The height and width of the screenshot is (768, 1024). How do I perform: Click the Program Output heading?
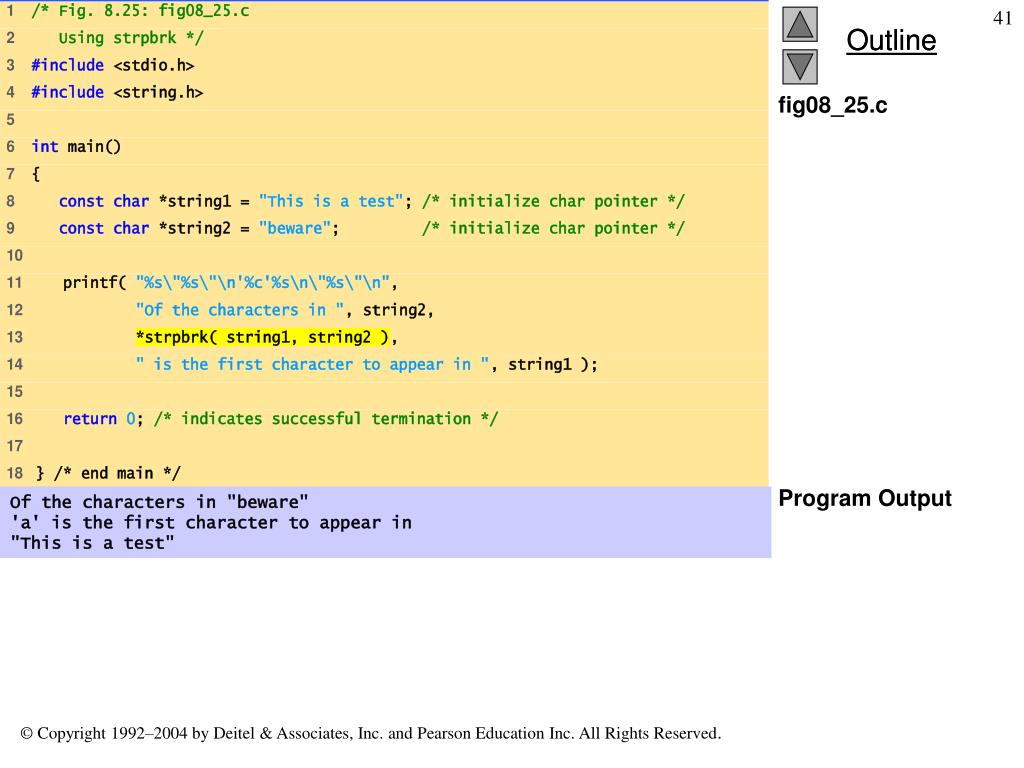(865, 498)
